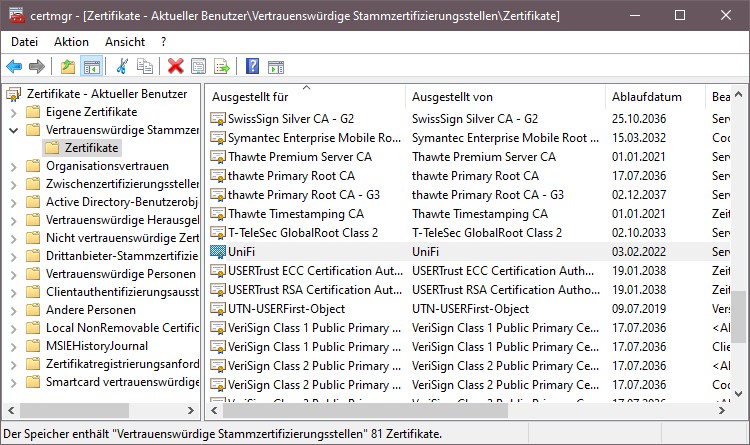Sort by Ablaufdatum column header
Viewport: 750px width, 445px height.
[x=655, y=97]
